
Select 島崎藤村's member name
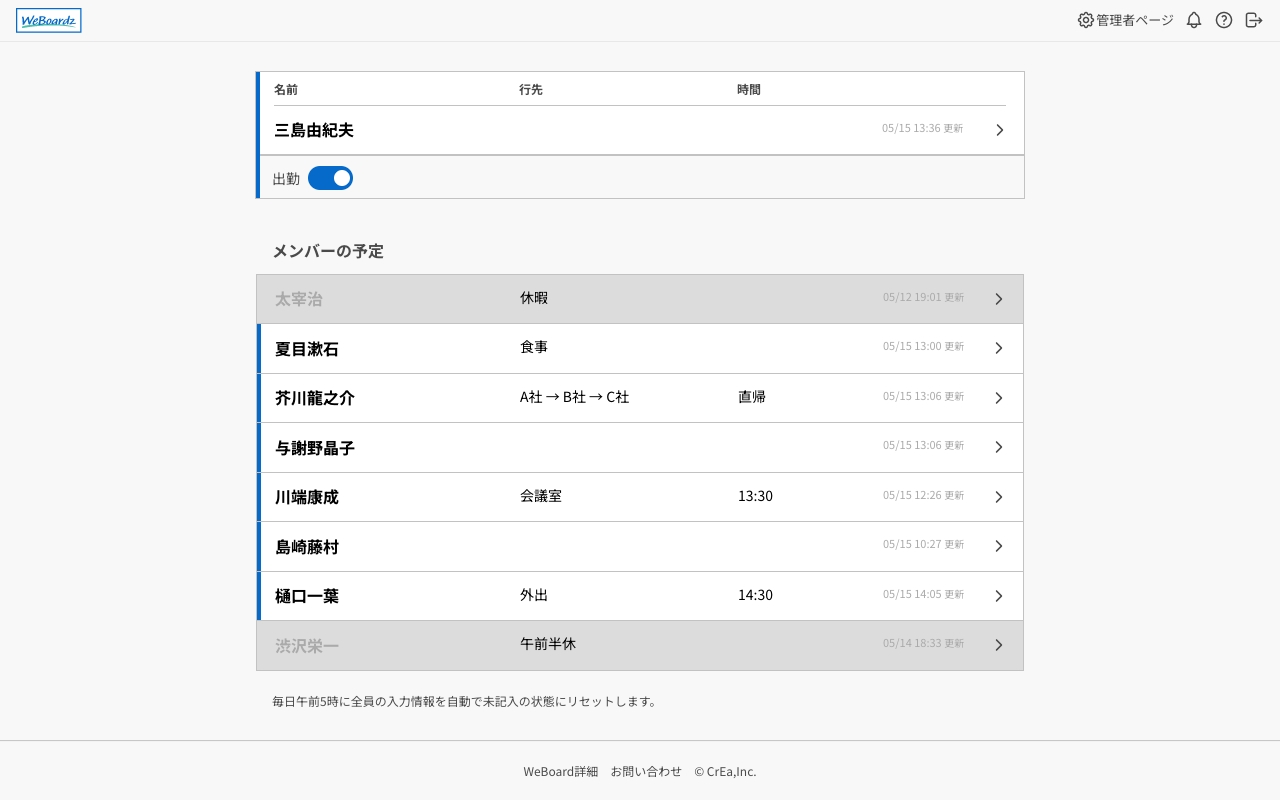pyautogui.click(x=307, y=547)
